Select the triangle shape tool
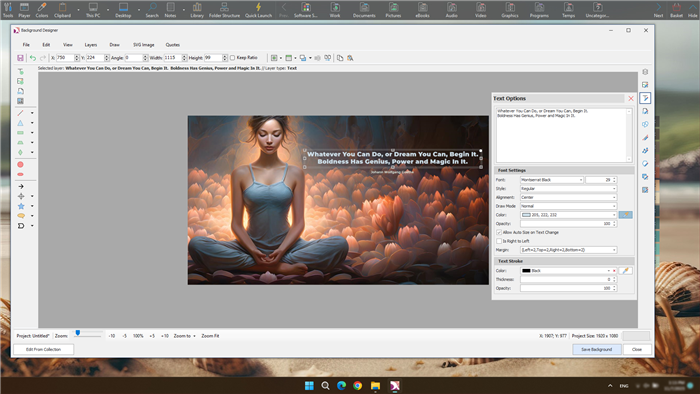The width and height of the screenshot is (700, 394). [x=21, y=123]
